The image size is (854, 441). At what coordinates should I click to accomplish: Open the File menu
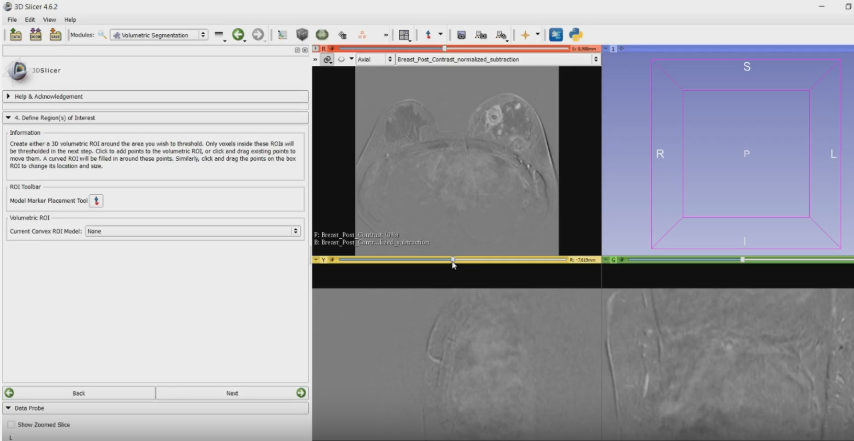[13, 19]
